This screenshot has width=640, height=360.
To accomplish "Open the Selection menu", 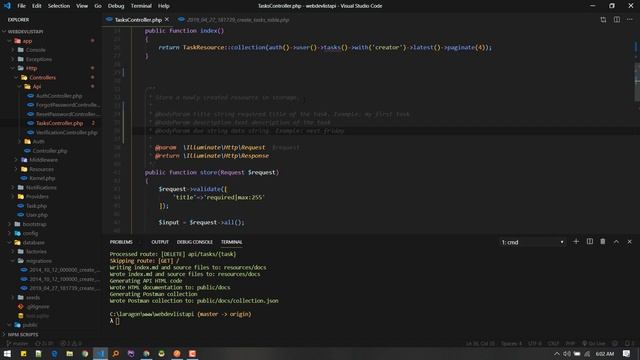I will [59, 6].
